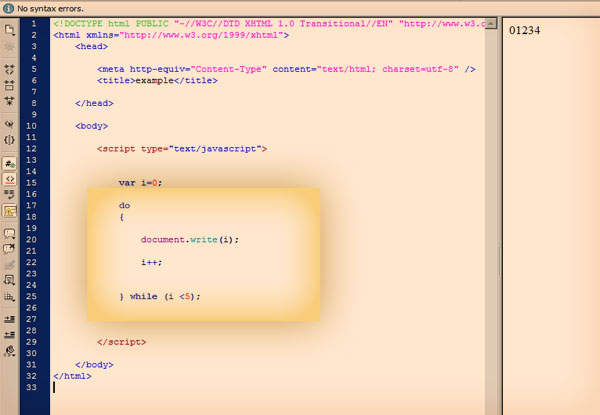Click the Balance Braces icon

(x=9, y=140)
